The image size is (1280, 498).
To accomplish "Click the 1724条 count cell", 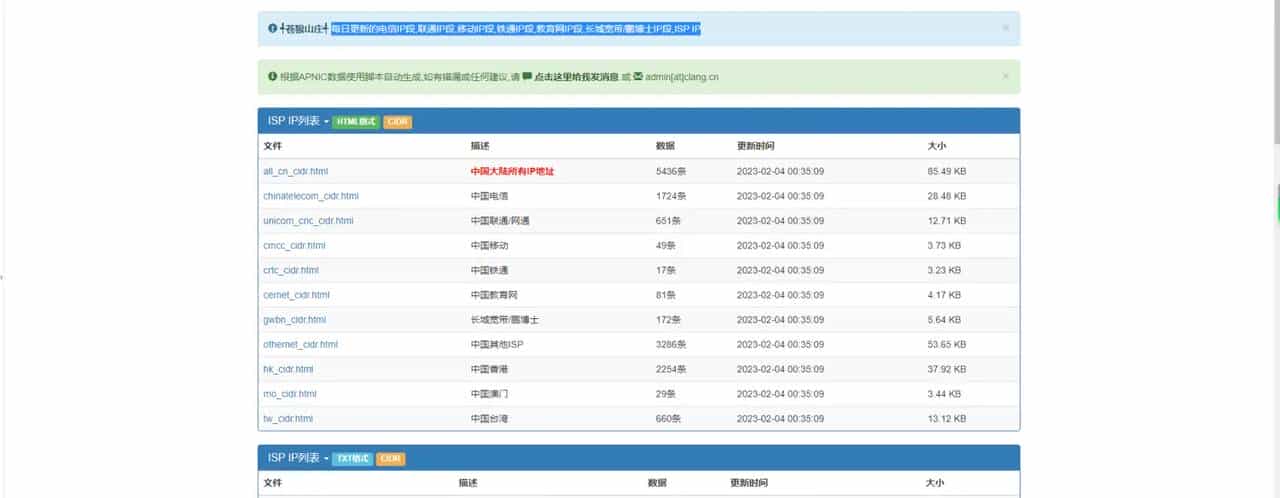I will (671, 196).
